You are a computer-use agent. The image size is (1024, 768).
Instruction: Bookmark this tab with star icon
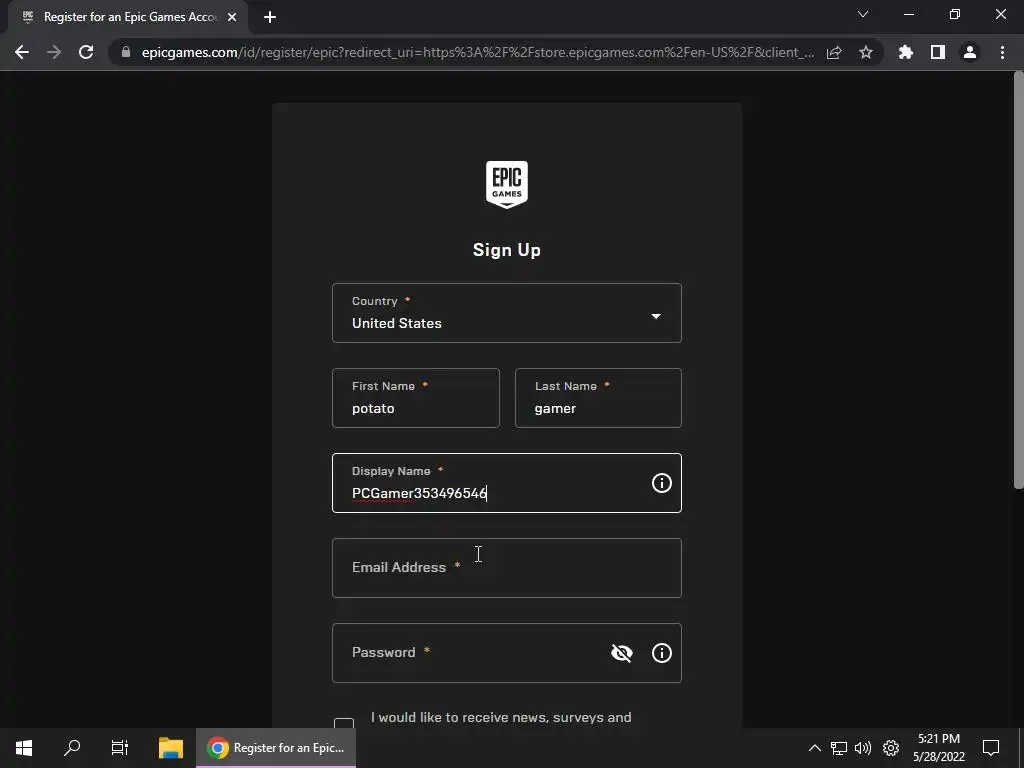[x=866, y=52]
